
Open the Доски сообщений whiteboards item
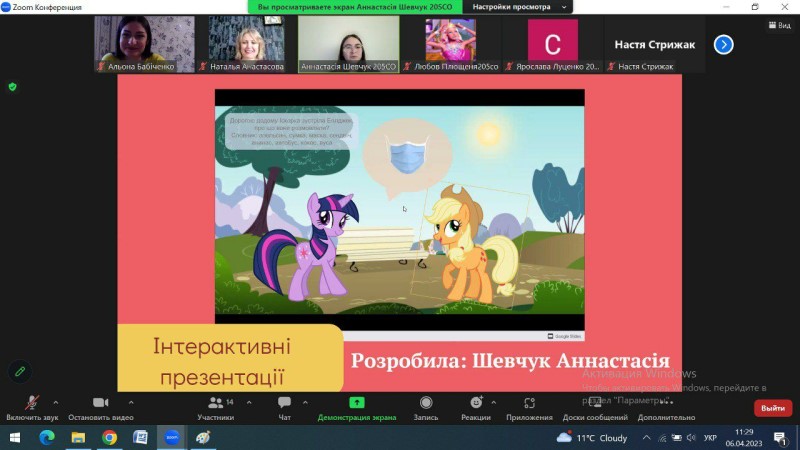coord(595,408)
